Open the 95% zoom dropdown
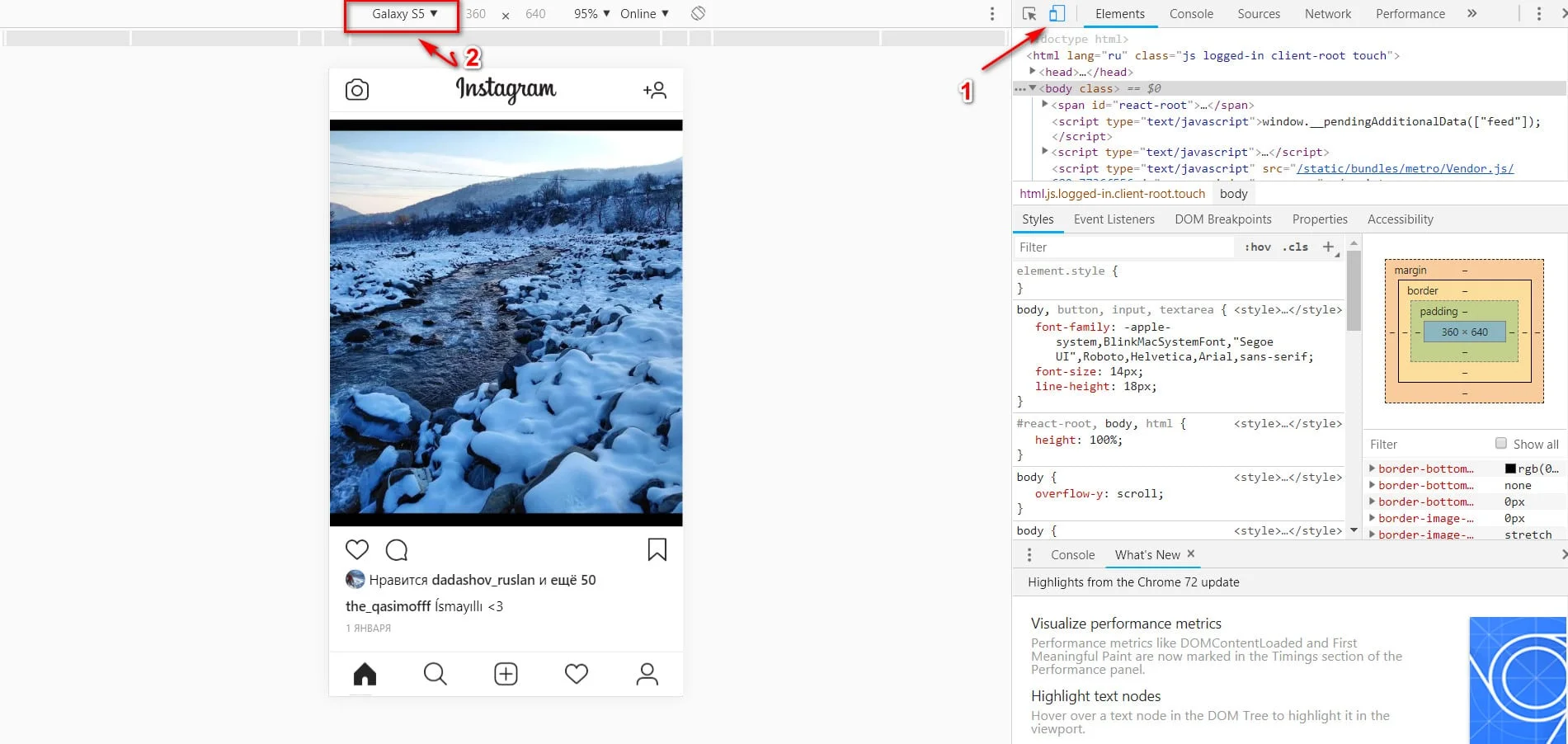Image resolution: width=1568 pixels, height=744 pixels. [592, 14]
